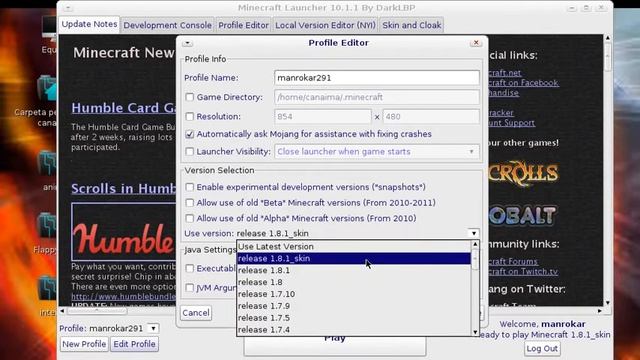Click the Profile Name input field
Screen dimensions: 640x360
pos(377,78)
